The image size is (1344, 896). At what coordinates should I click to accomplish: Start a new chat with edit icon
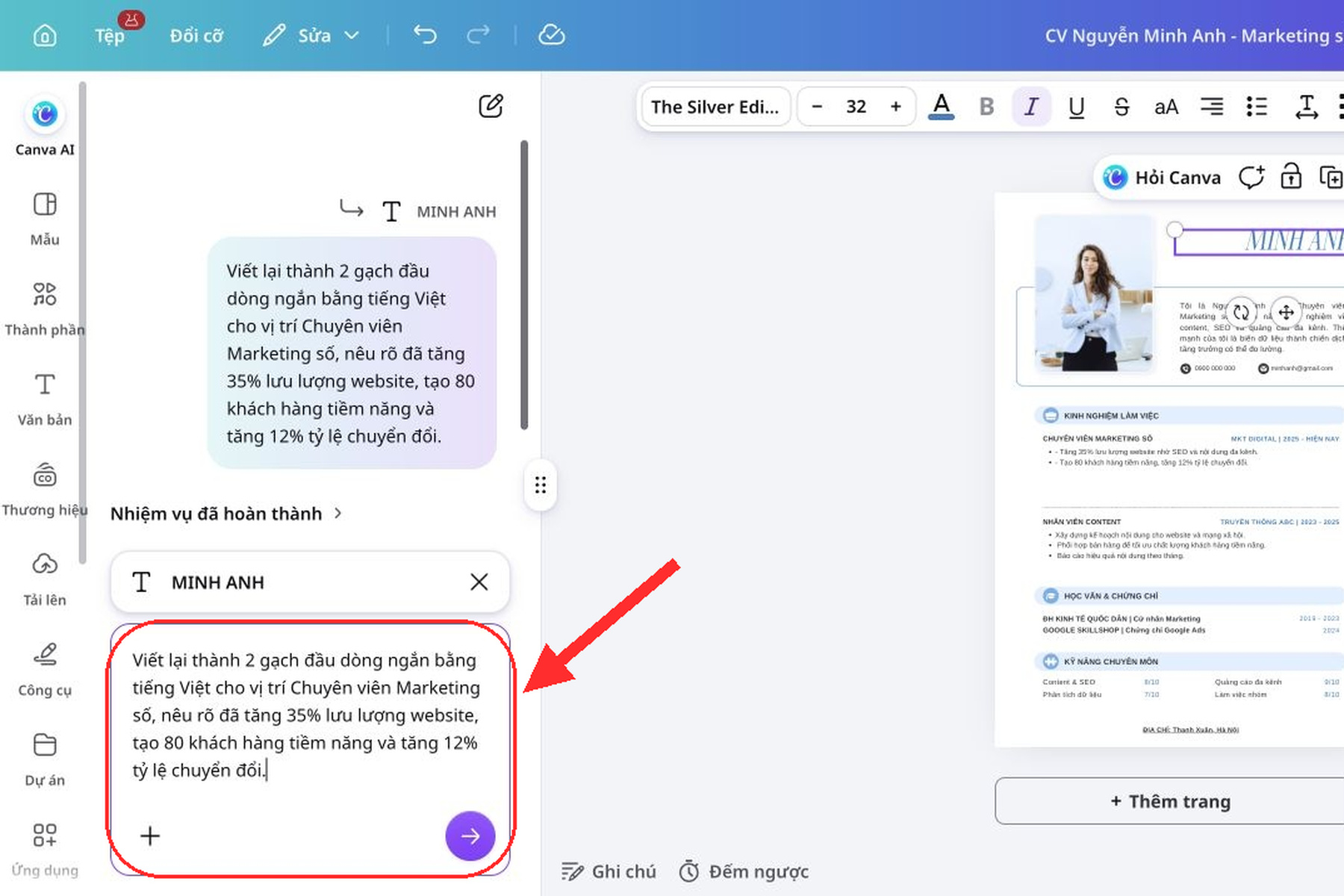coord(491,106)
